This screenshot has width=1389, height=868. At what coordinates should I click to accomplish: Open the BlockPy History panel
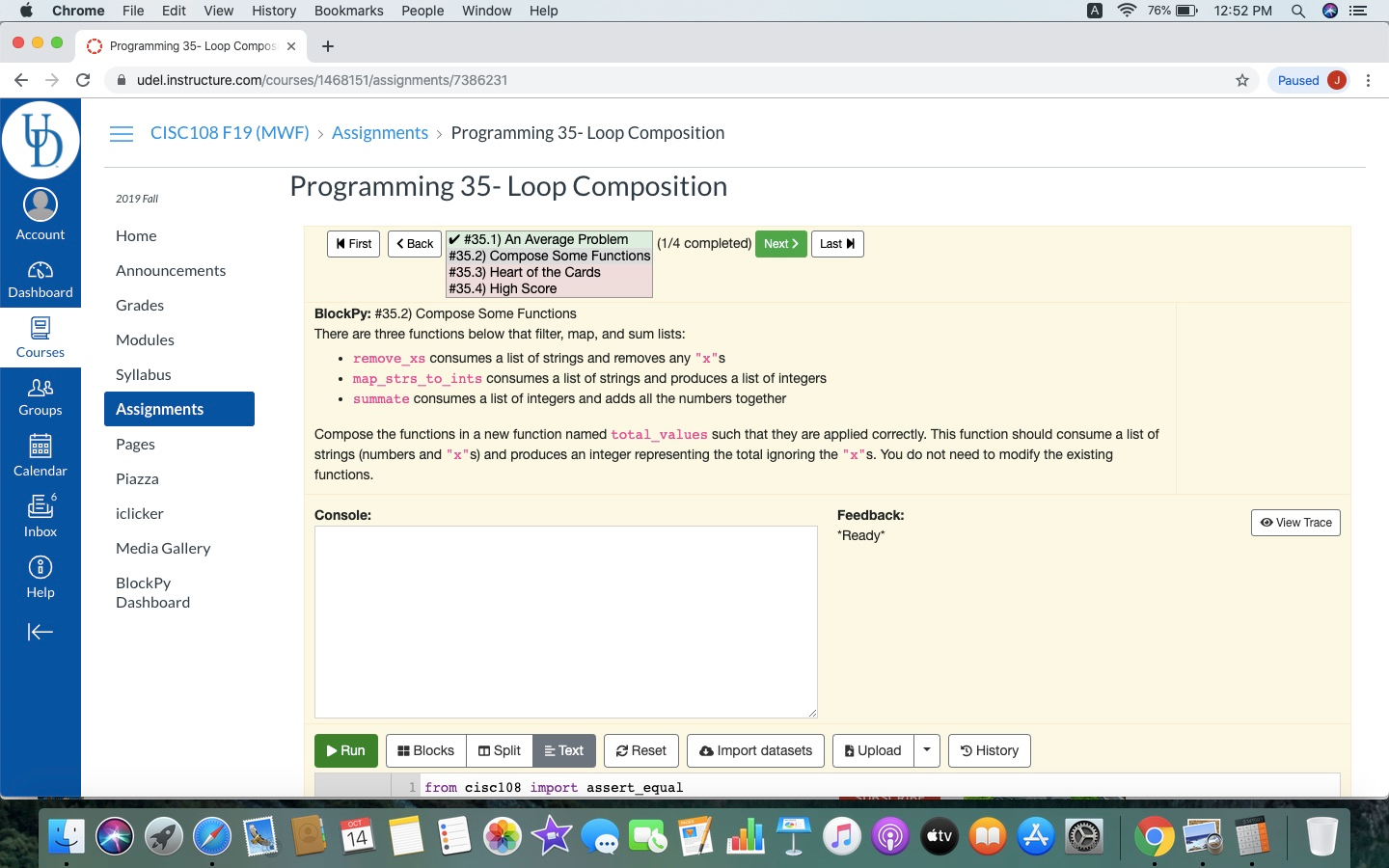[x=989, y=750]
